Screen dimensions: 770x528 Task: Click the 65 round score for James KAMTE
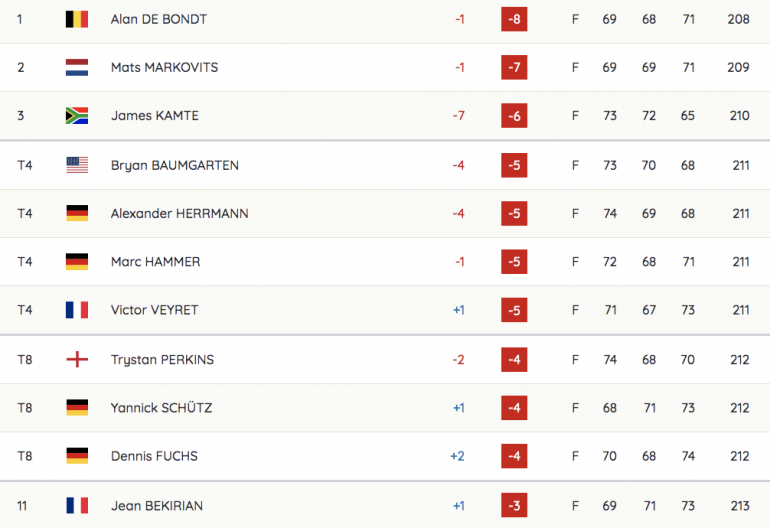coord(688,115)
